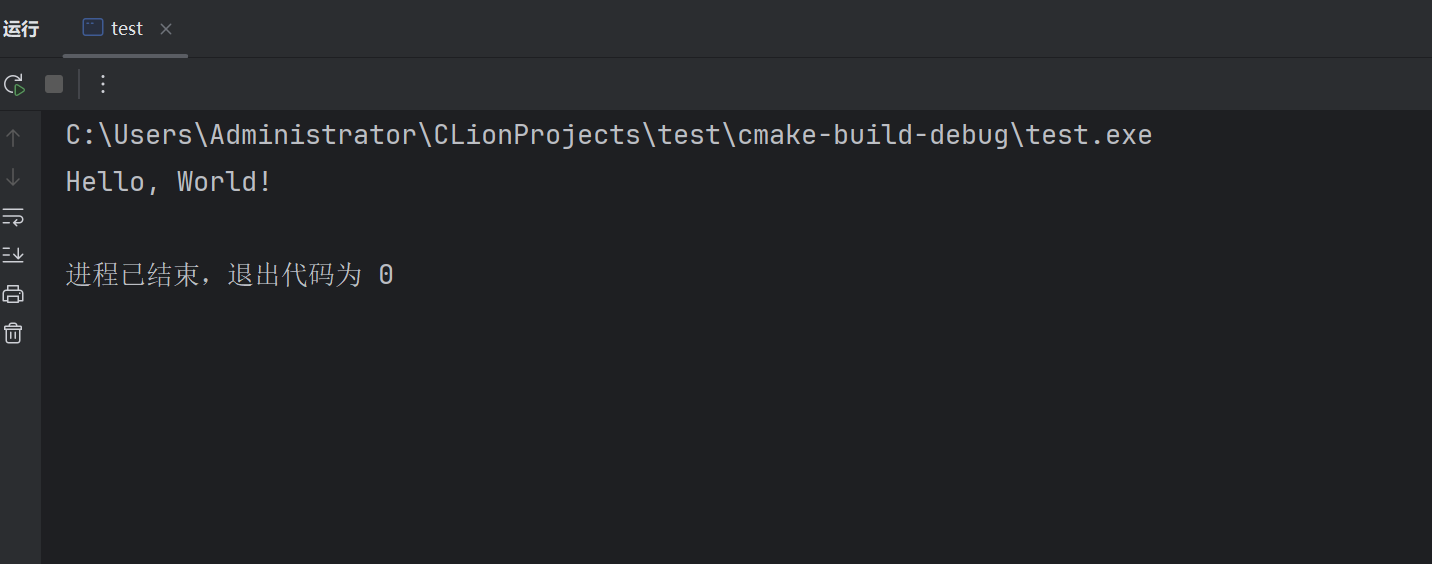
Task: Click CLionProjects in the executable path
Action: tap(537, 135)
